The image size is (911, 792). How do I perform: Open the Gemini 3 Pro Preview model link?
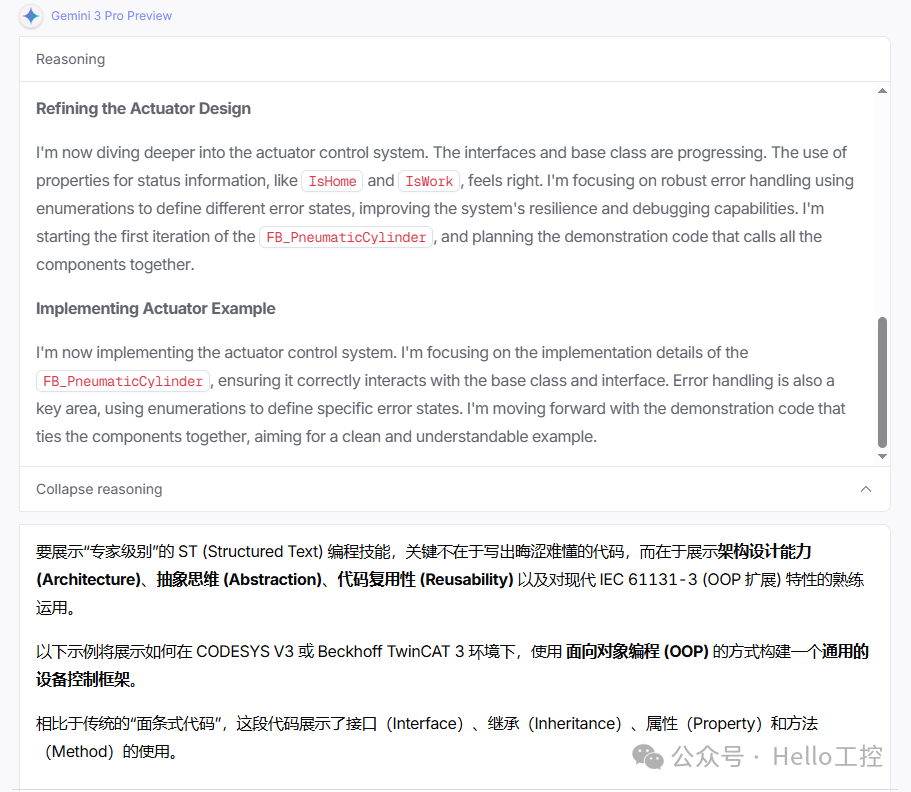(x=112, y=16)
